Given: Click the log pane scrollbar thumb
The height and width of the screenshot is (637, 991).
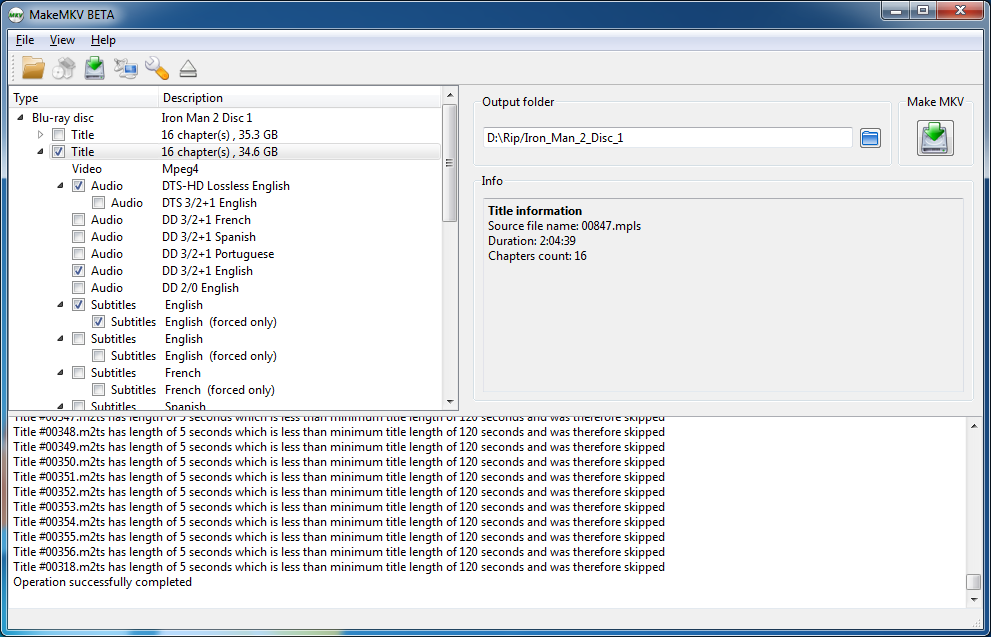Looking at the screenshot, I should pos(974,582).
